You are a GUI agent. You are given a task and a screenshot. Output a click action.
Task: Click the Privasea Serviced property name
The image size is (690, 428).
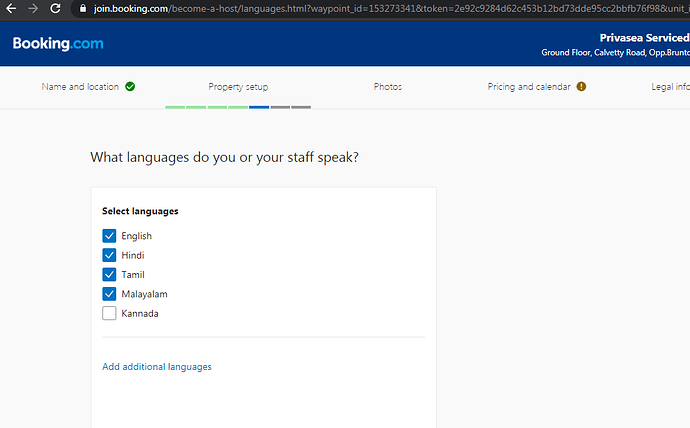(x=645, y=38)
